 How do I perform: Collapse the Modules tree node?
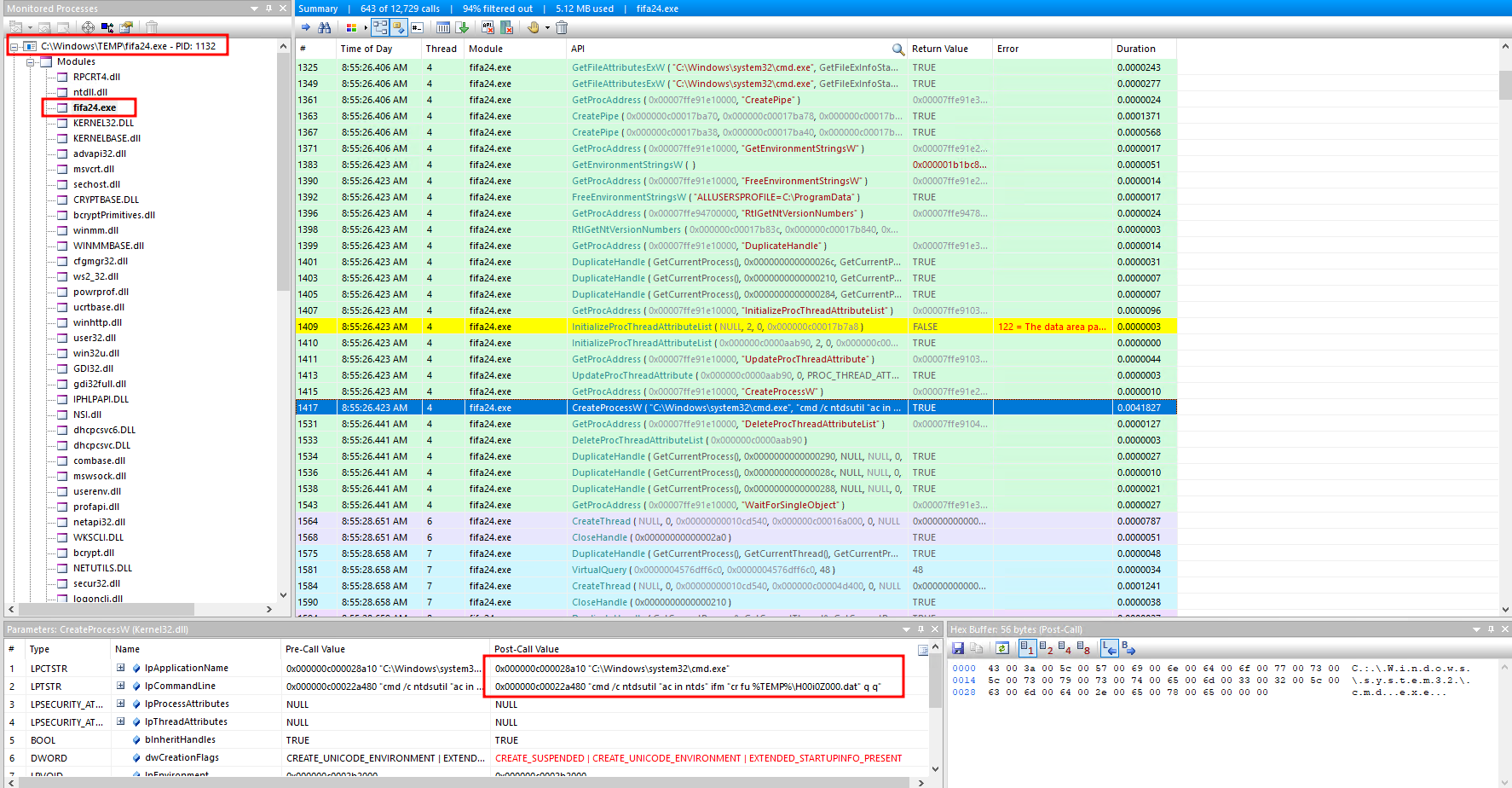pyautogui.click(x=31, y=62)
